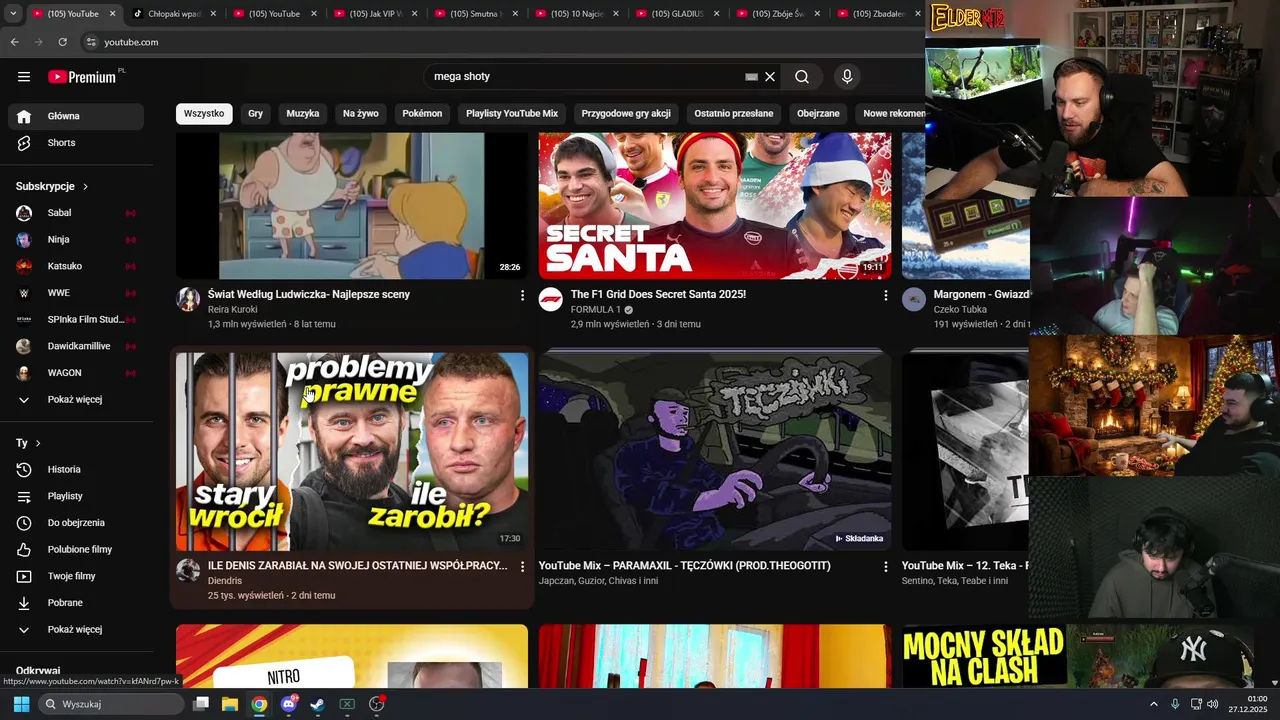Play the problemy prawne thumbnail

click(352, 451)
